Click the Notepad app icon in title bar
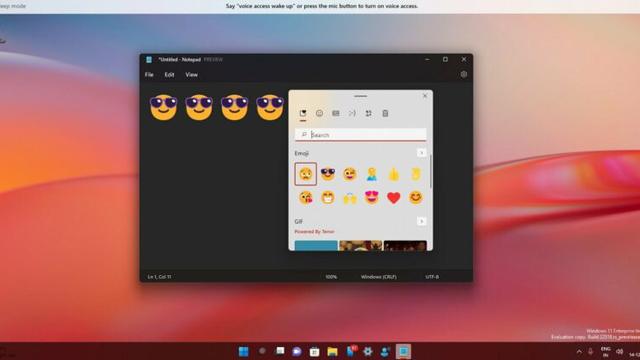The height and width of the screenshot is (360, 640). click(x=149, y=60)
